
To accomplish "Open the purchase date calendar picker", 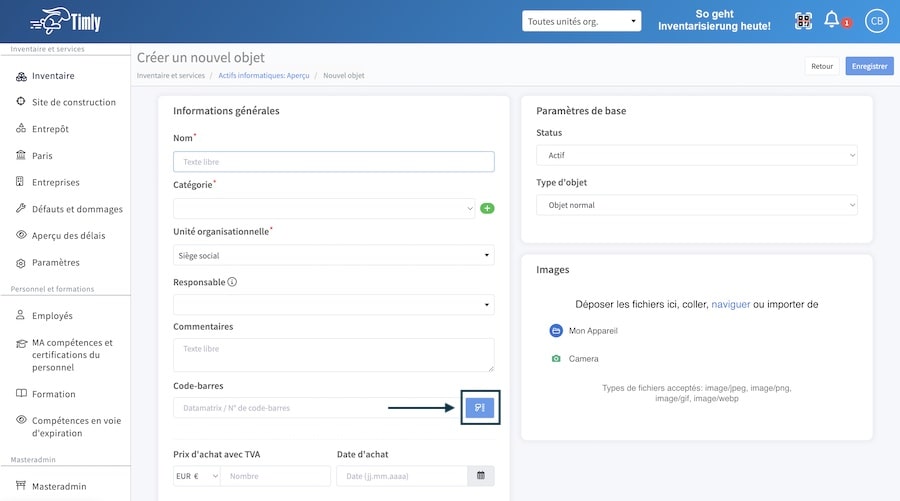I will 481,476.
